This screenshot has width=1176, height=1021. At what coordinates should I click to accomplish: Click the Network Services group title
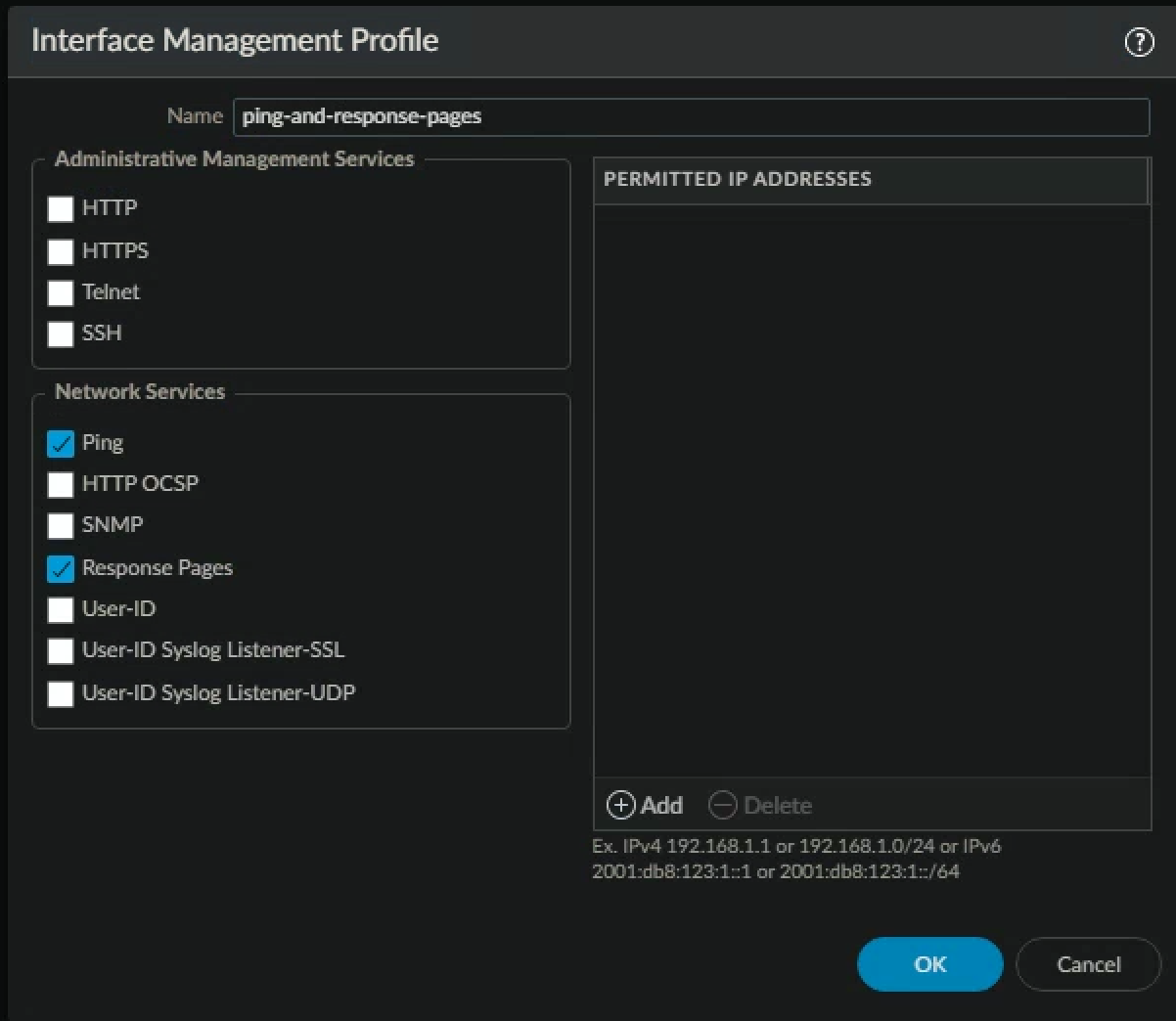pos(140,391)
